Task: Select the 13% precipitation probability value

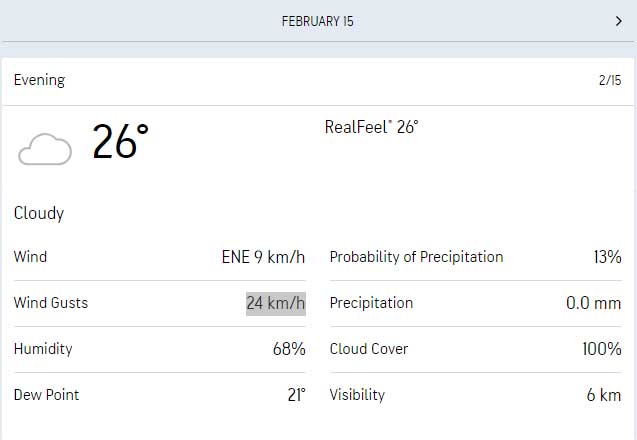Action: tap(607, 257)
